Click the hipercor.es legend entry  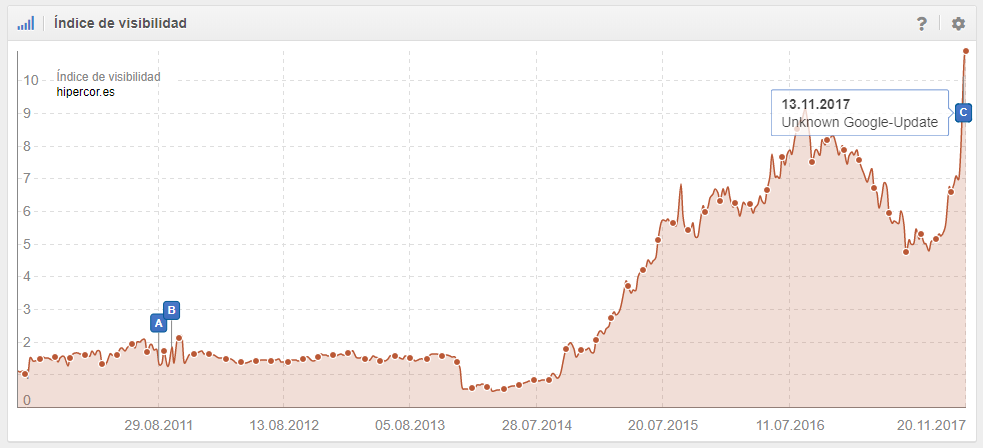(x=85, y=92)
